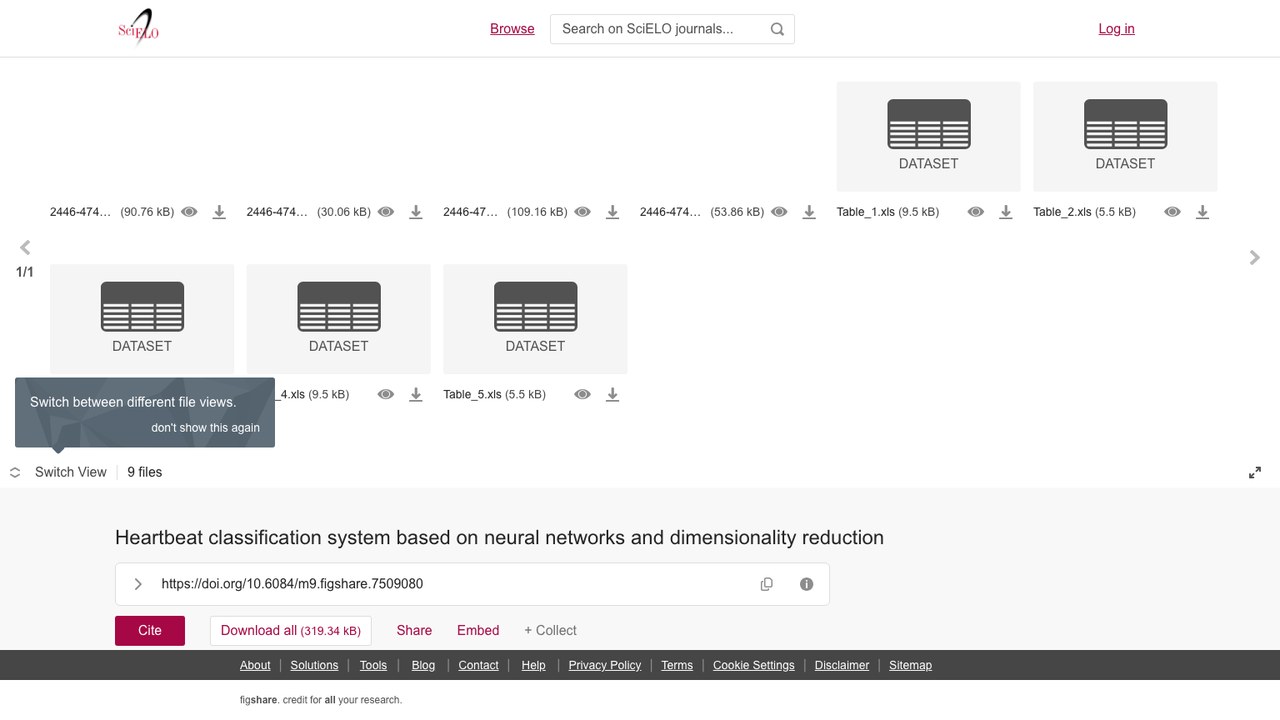
Task: Download the 53.86 kB file
Action: click(x=809, y=212)
